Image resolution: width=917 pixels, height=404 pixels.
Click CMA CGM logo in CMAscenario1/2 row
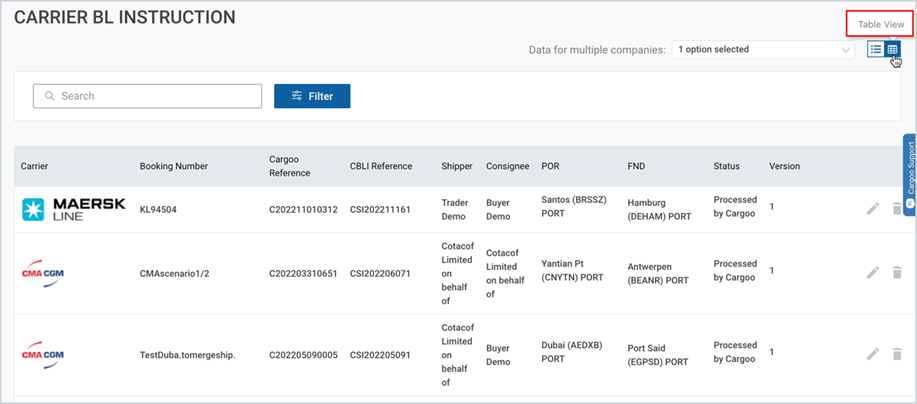click(x=43, y=274)
